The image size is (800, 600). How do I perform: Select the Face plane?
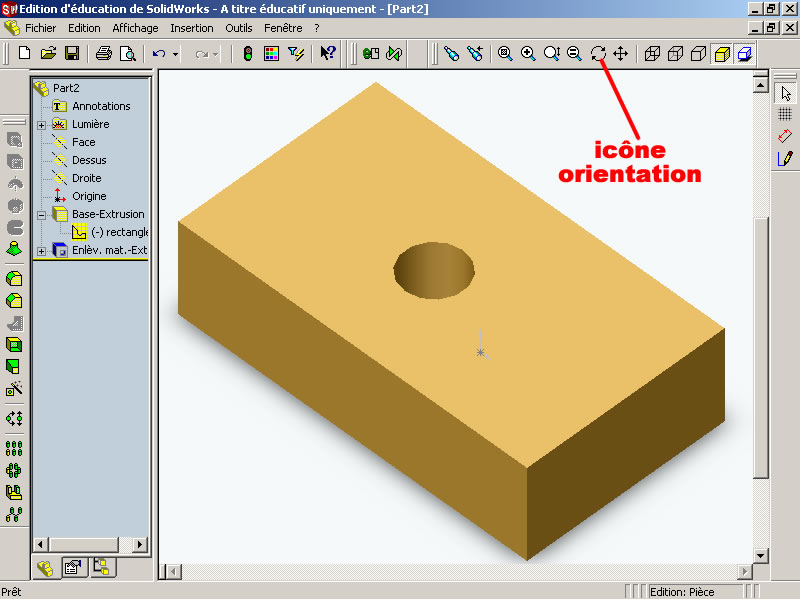pos(84,142)
